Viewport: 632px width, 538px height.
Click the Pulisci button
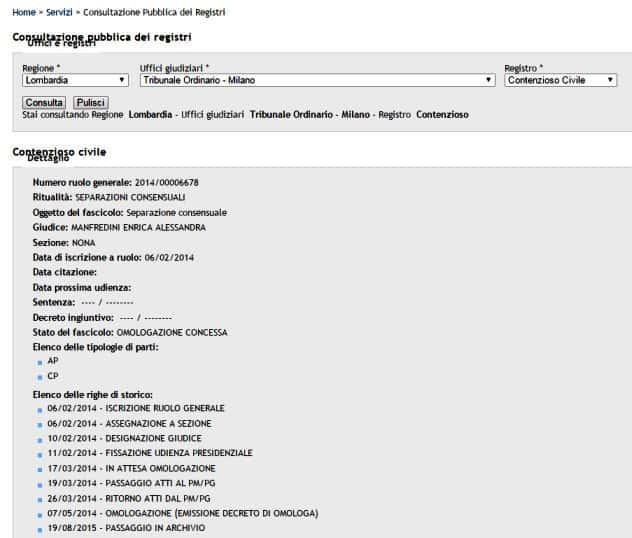[x=91, y=103]
